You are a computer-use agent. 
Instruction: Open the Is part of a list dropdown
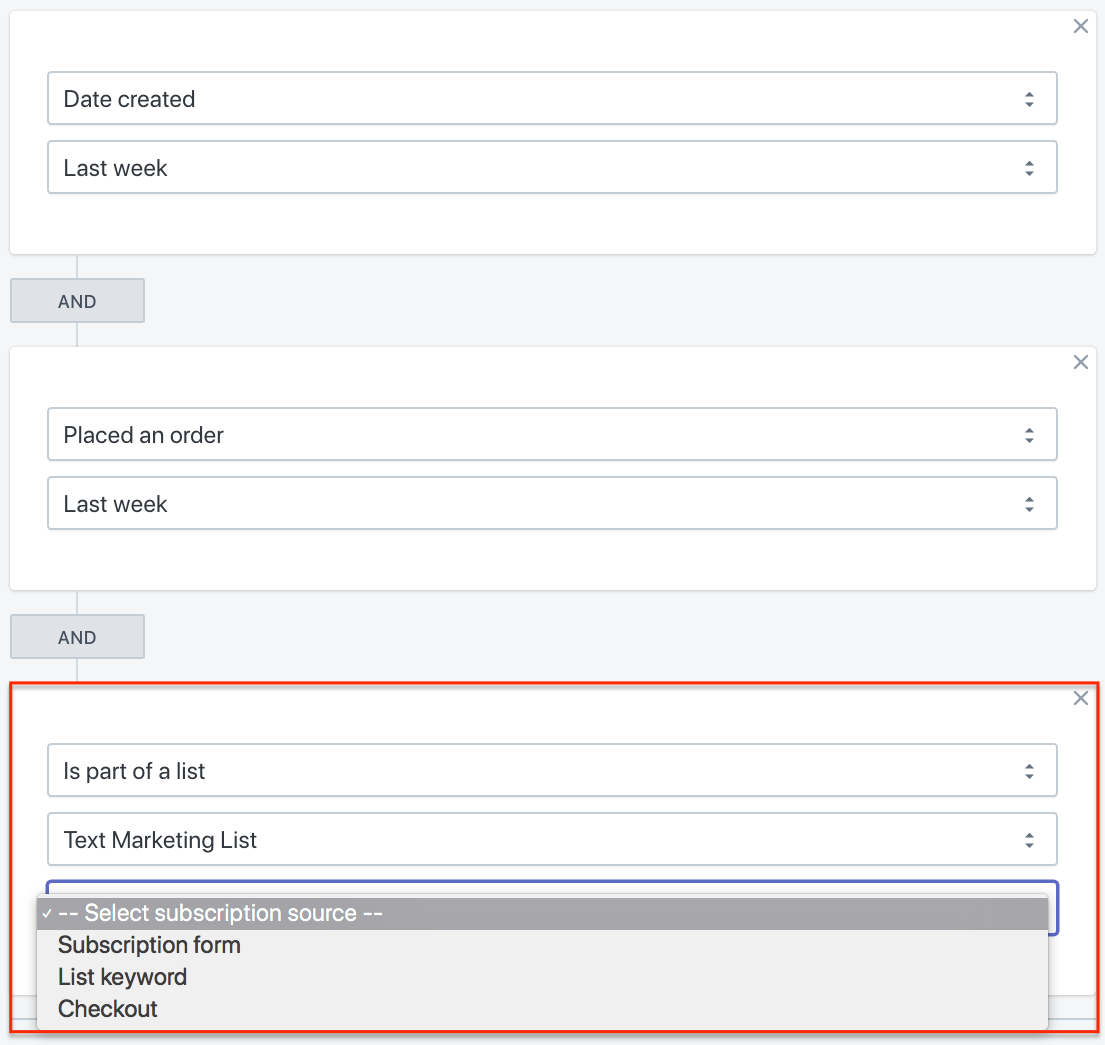[552, 770]
